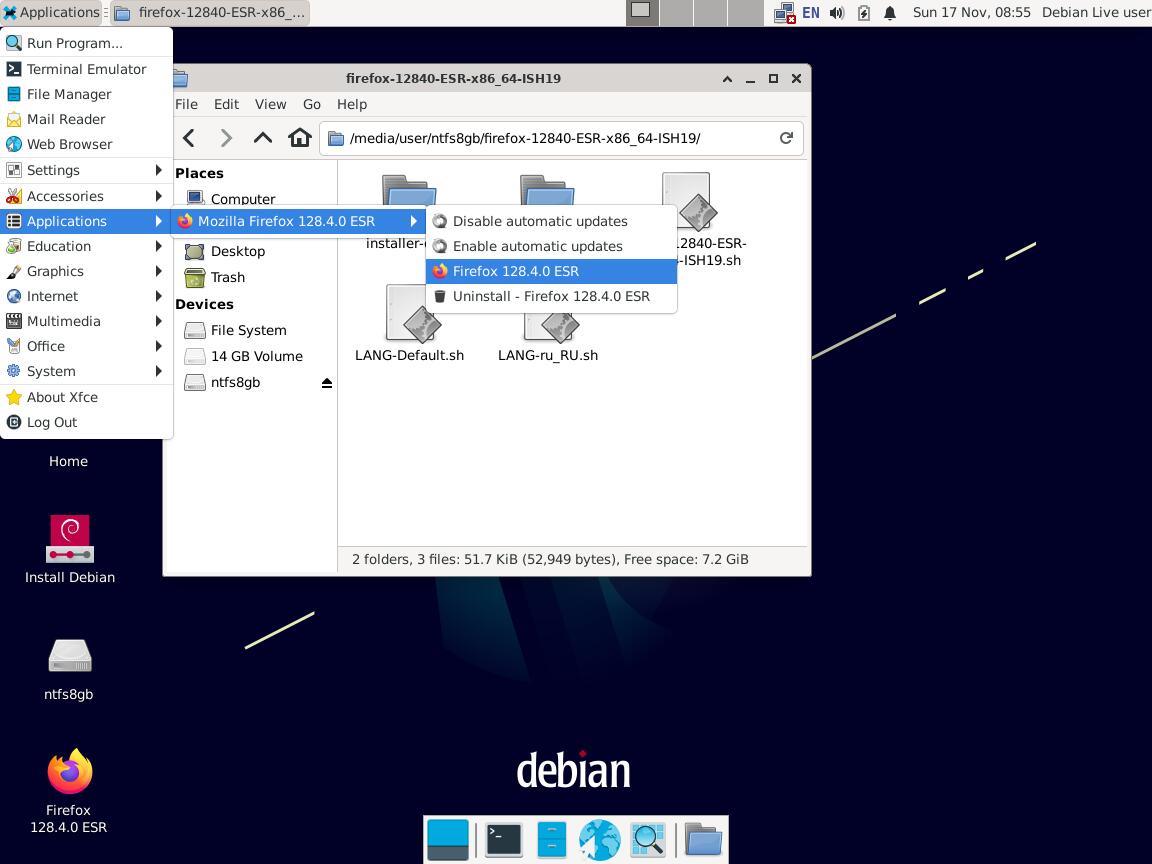Viewport: 1152px width, 864px height.
Task: Click the firefox-12840-ESR taskbar window button
Action: pos(210,12)
